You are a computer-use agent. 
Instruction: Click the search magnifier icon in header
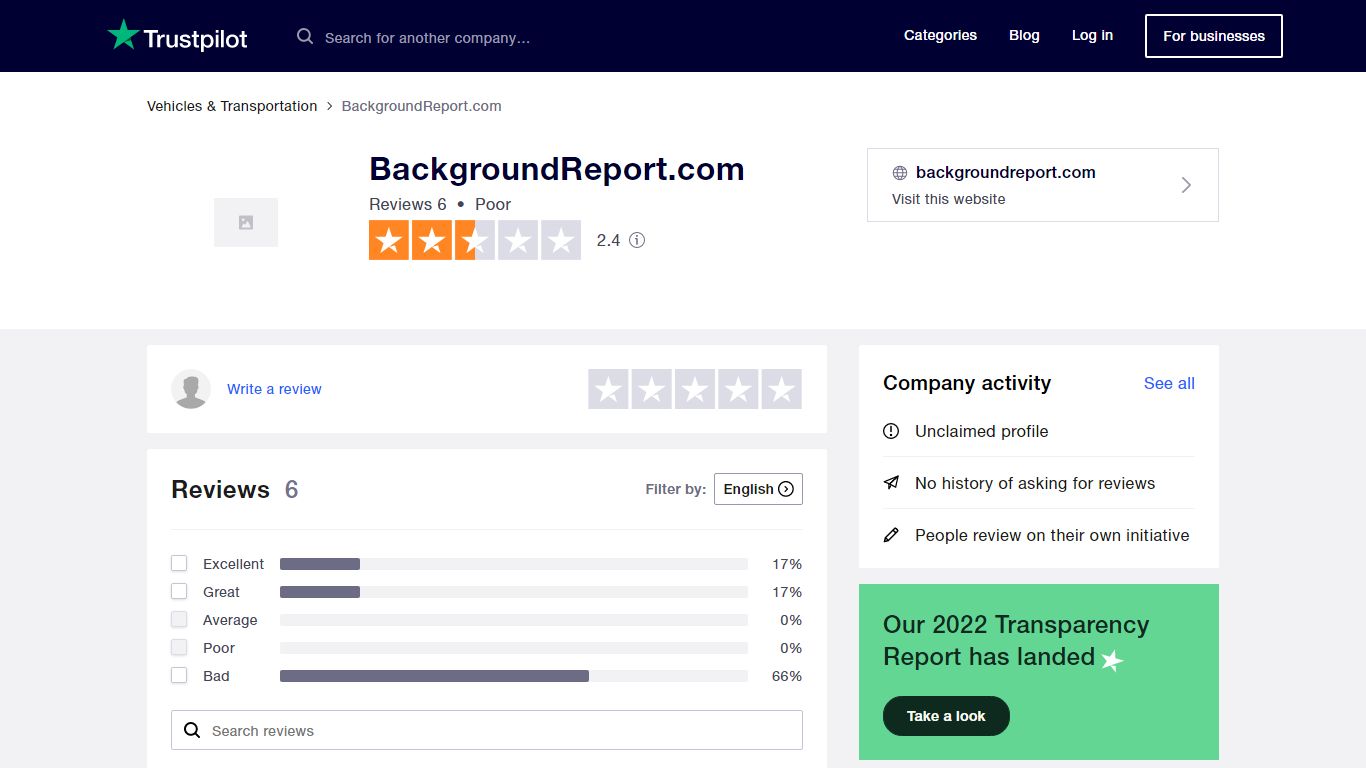coord(305,37)
